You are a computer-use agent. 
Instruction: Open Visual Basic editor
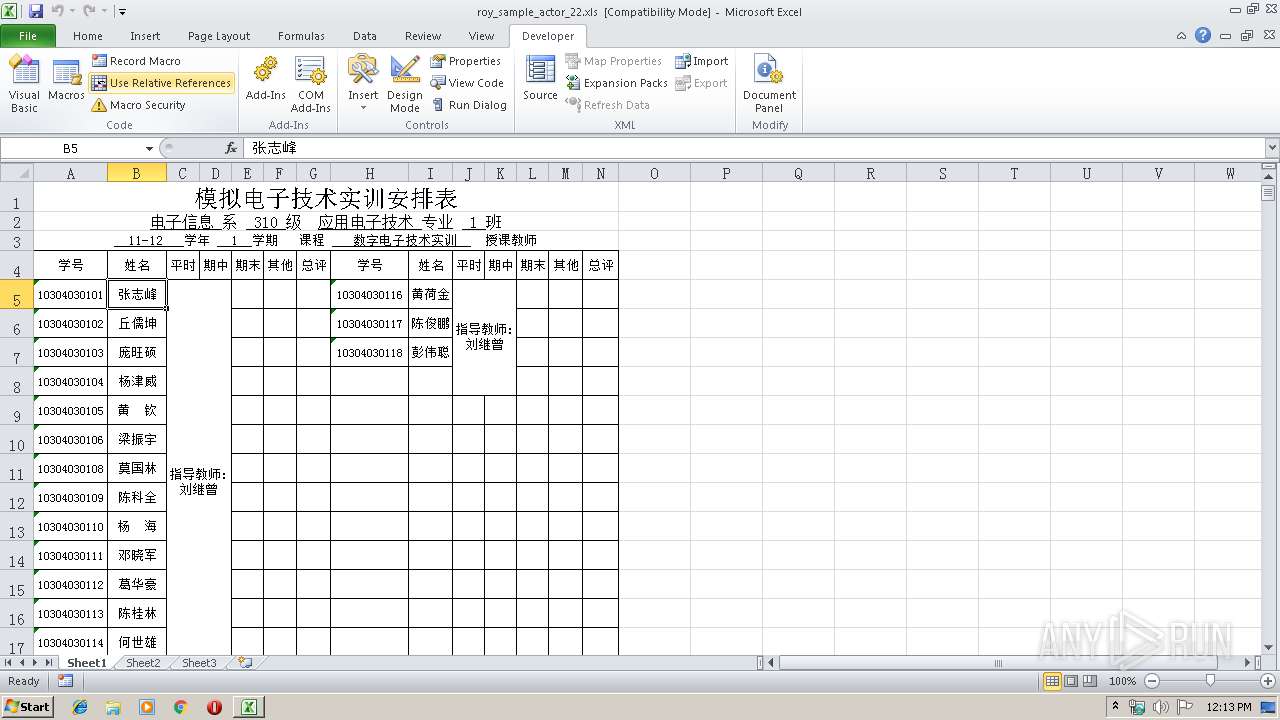(x=24, y=84)
